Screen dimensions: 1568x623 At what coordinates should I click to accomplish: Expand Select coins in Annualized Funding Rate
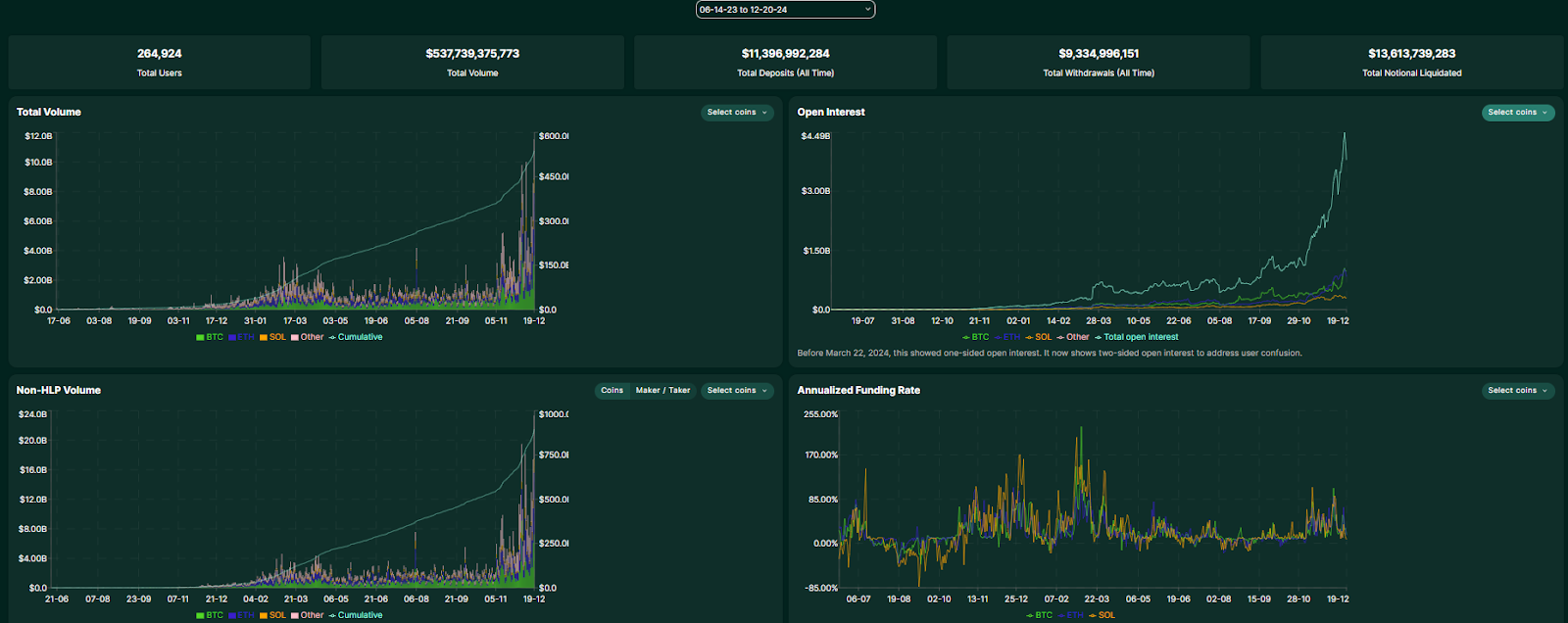coord(1517,391)
